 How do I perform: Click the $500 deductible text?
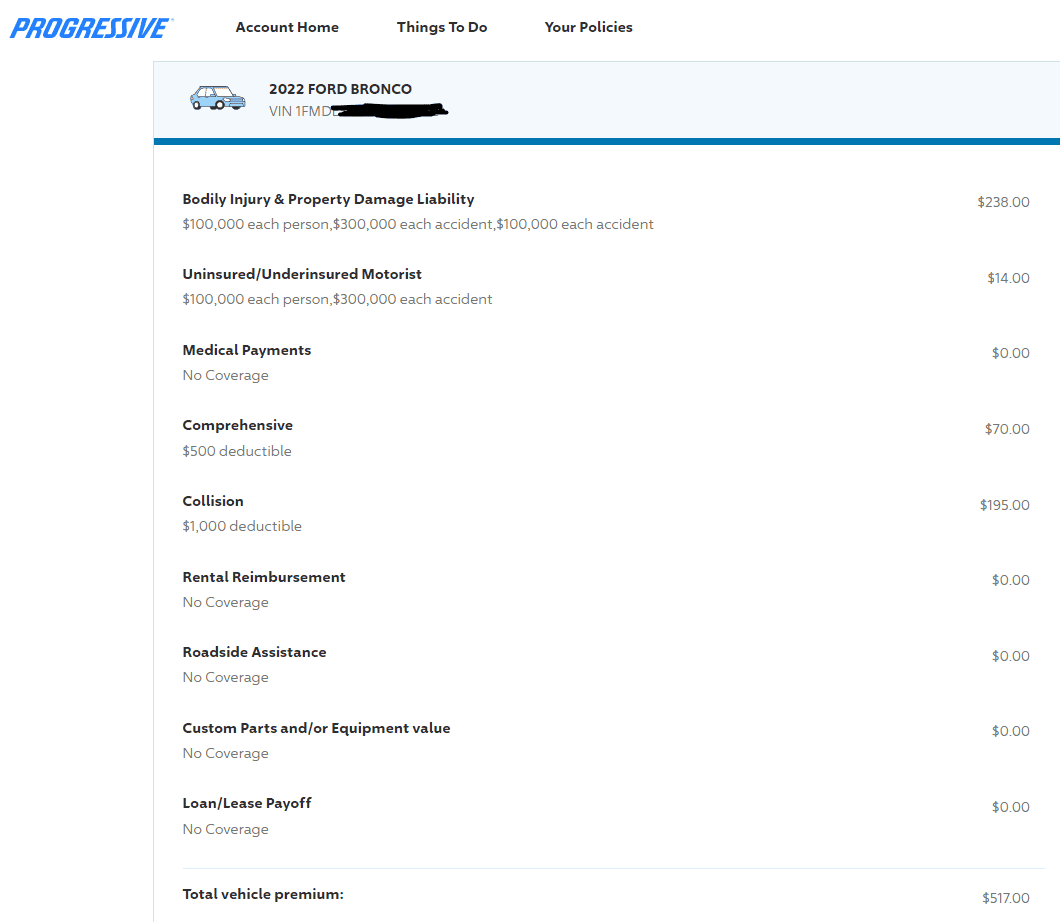click(237, 451)
